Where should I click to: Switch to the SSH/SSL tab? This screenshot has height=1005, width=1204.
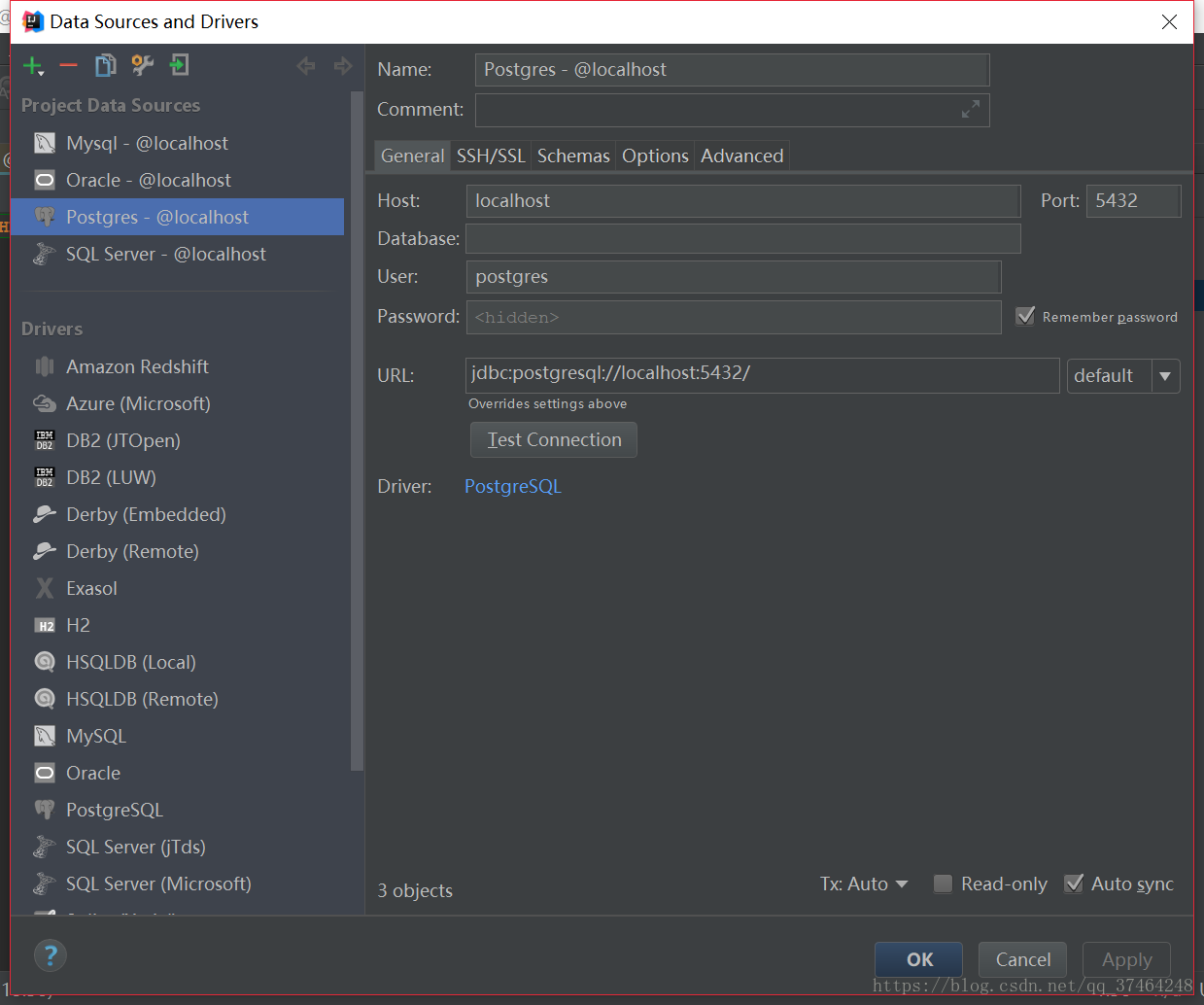(491, 156)
